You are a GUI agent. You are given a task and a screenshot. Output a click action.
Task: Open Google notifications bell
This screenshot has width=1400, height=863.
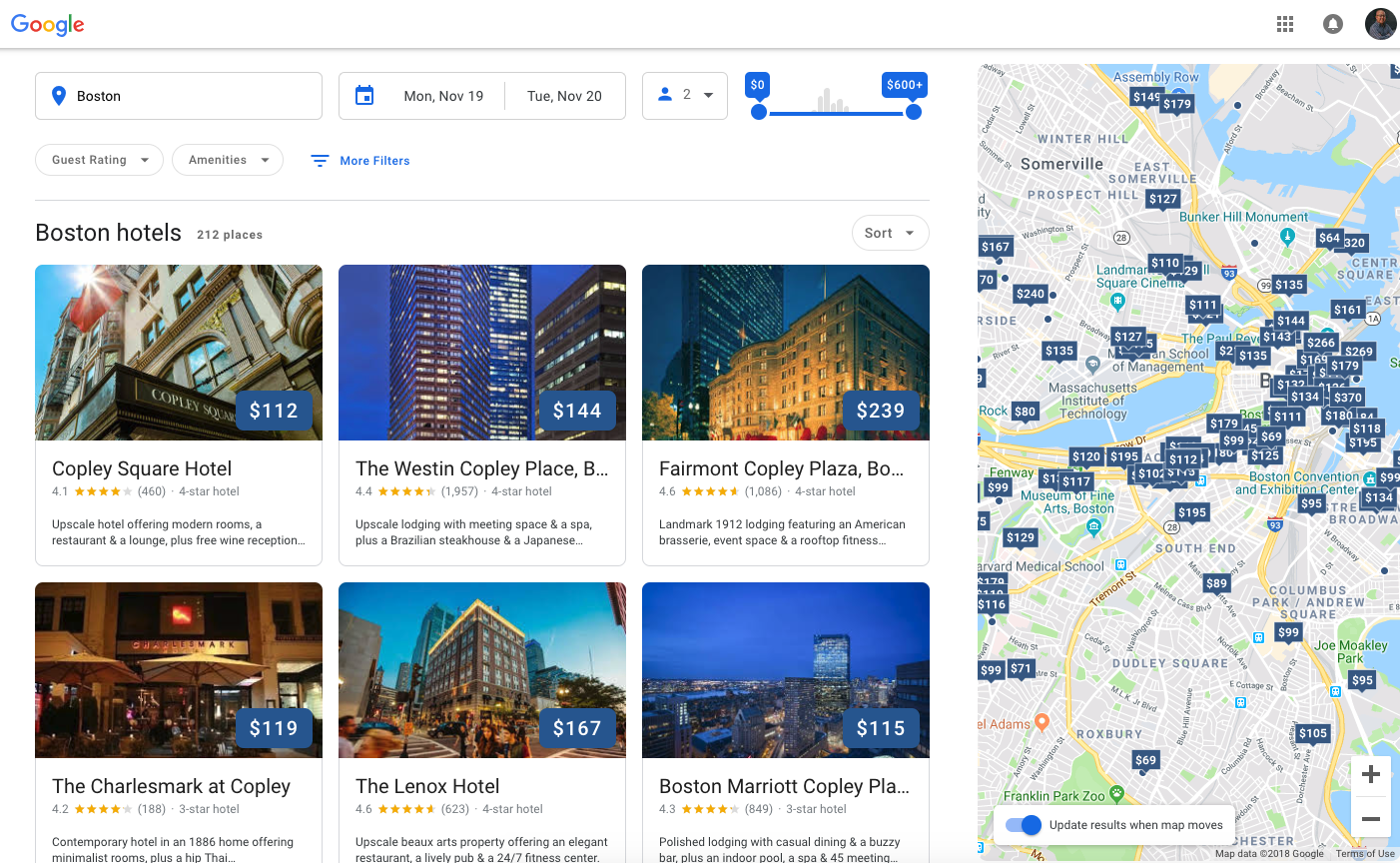pyautogui.click(x=1333, y=24)
